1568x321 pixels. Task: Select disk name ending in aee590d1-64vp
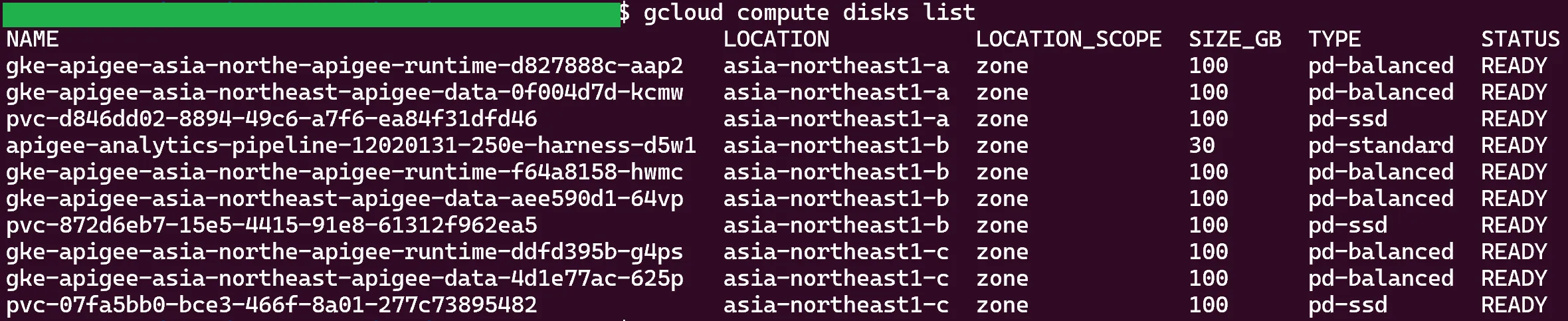click(x=344, y=199)
